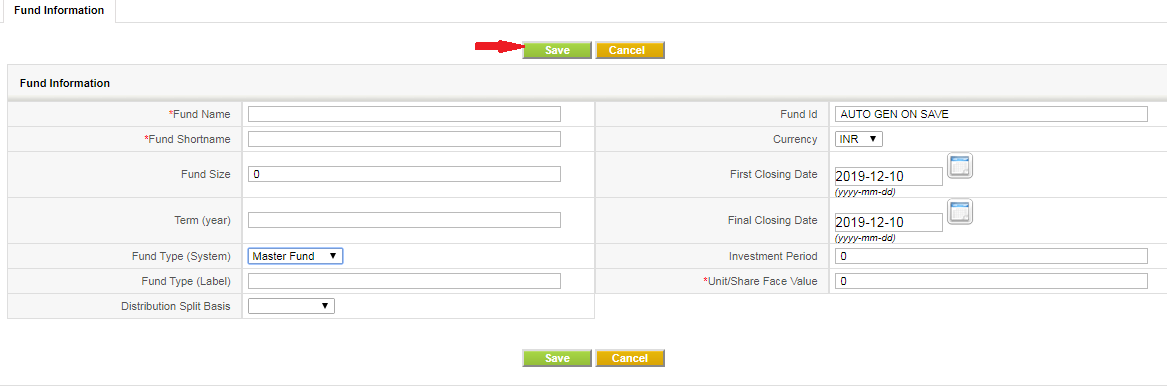This screenshot has width=1167, height=389.
Task: Open the Fund Type (System) dropdown
Action: pyautogui.click(x=295, y=256)
